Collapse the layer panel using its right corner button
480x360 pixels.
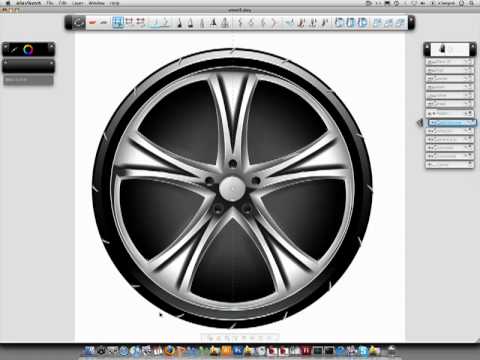pos(473,49)
